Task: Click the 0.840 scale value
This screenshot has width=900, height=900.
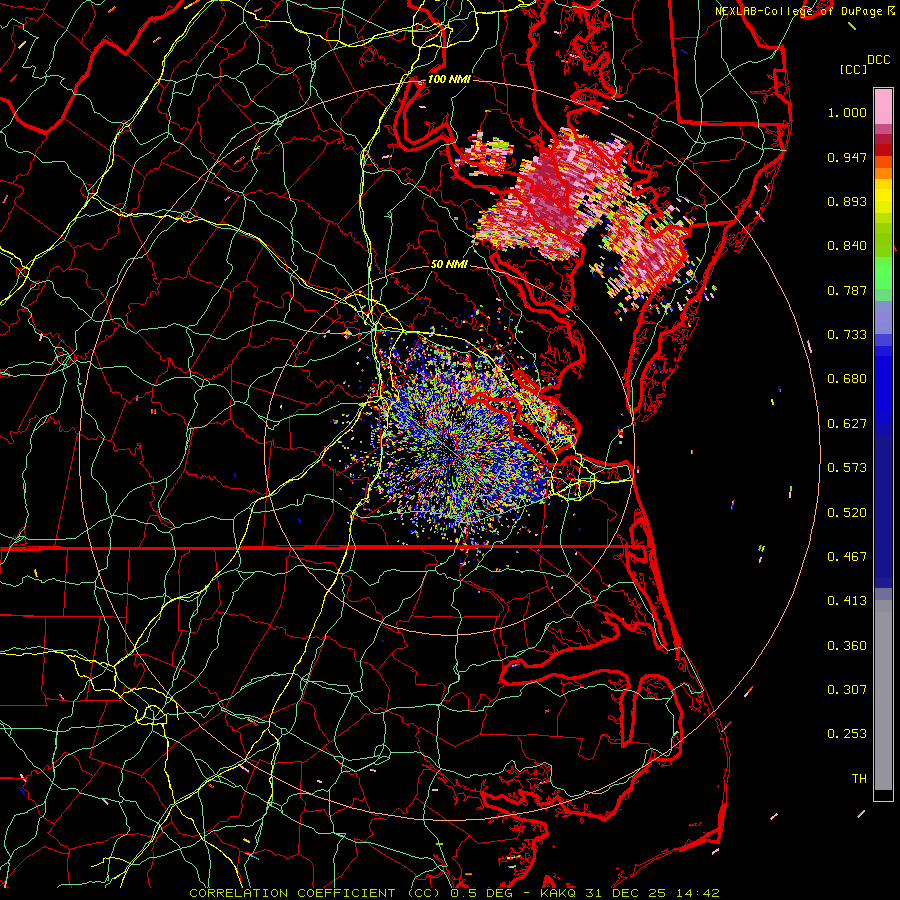Action: click(847, 246)
